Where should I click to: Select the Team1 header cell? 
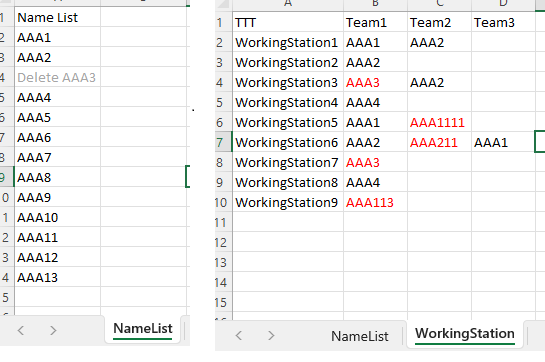[x=375, y=22]
